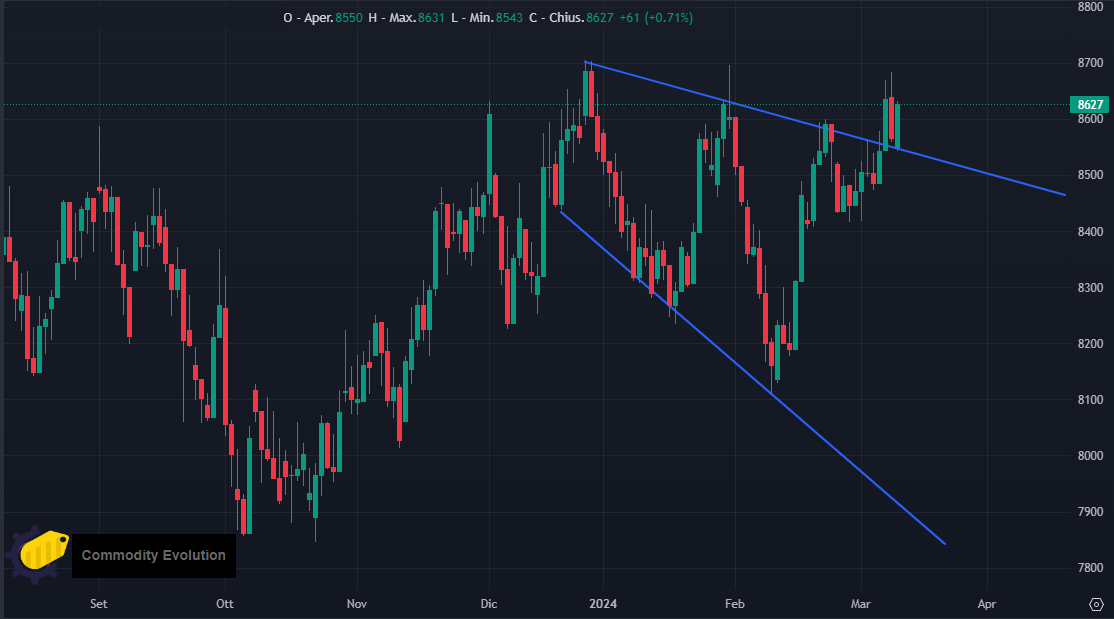Click the Feb month label on time axis
Viewport: 1114px width, 619px height.
pyautogui.click(x=735, y=603)
